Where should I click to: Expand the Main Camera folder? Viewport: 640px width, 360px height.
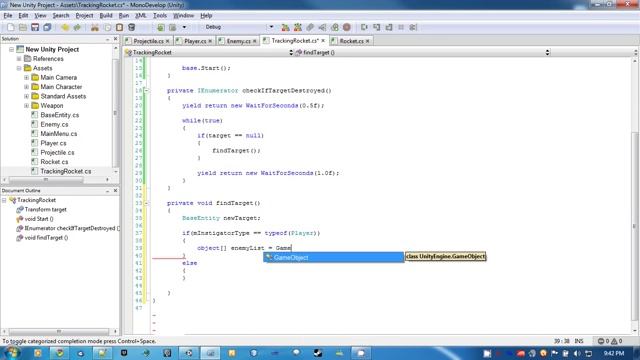[x=27, y=78]
